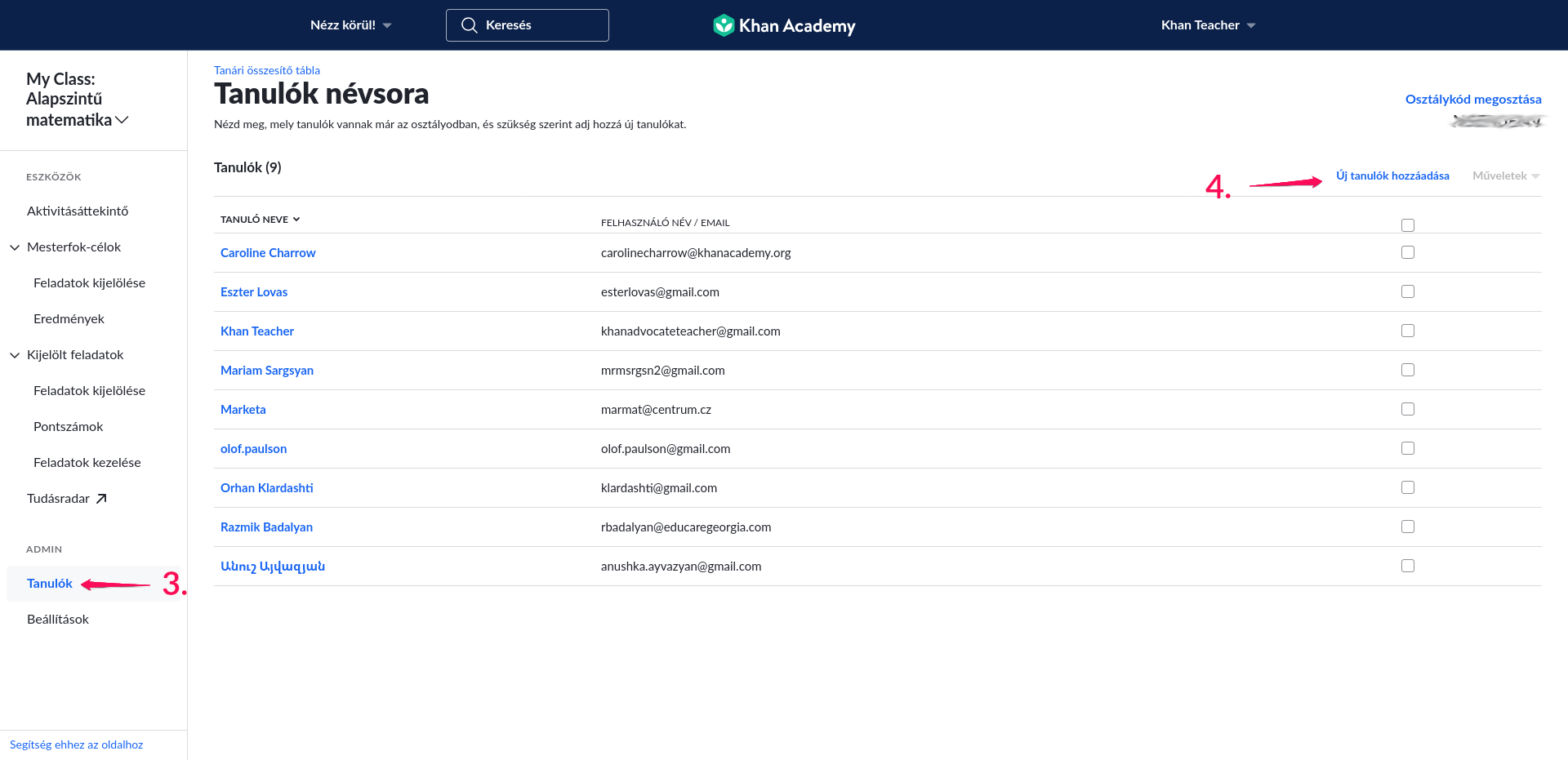The width and height of the screenshot is (1568, 760).
Task: Go to Tanári összesítő tábla breadcrumb
Action: [267, 70]
